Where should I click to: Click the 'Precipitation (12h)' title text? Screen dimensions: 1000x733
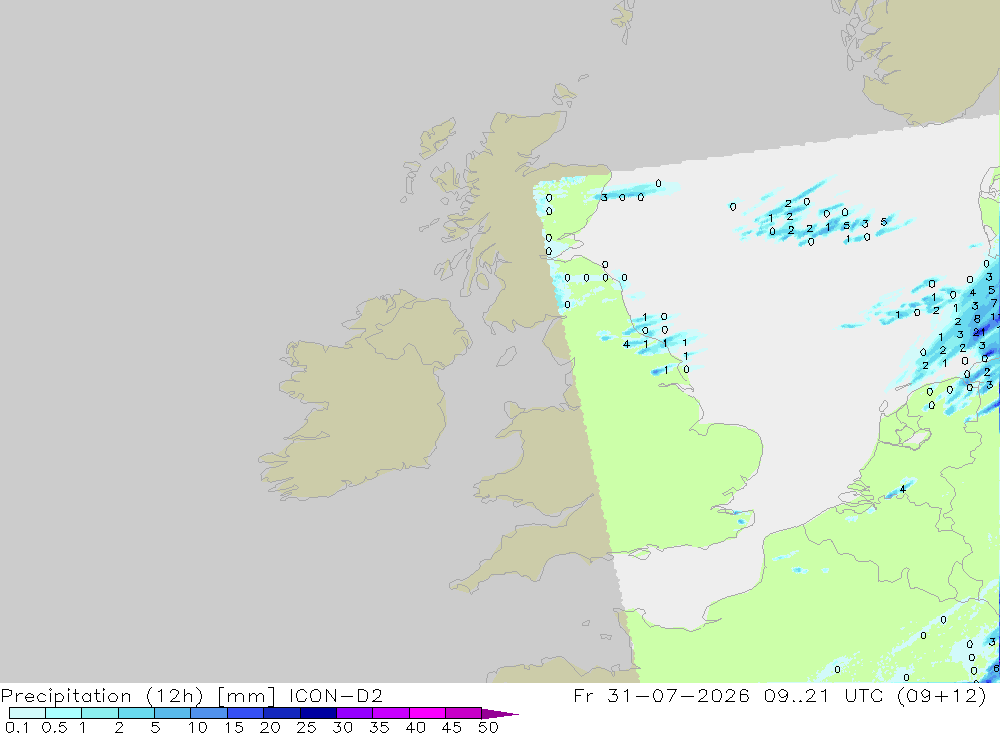(x=102, y=695)
